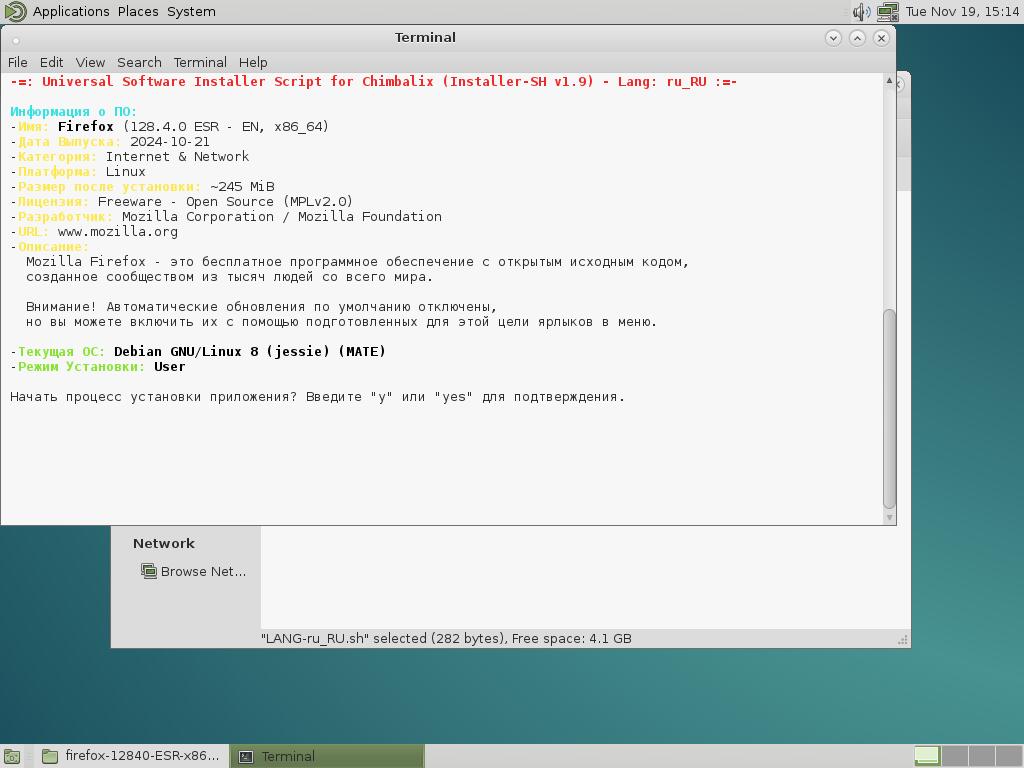This screenshot has height=768, width=1024.
Task: Click the Terminal scrollbar down arrow
Action: click(889, 517)
